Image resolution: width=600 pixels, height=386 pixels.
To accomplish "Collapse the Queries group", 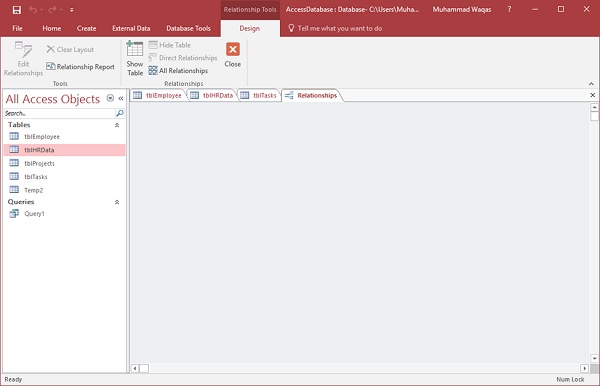I will pyautogui.click(x=117, y=202).
